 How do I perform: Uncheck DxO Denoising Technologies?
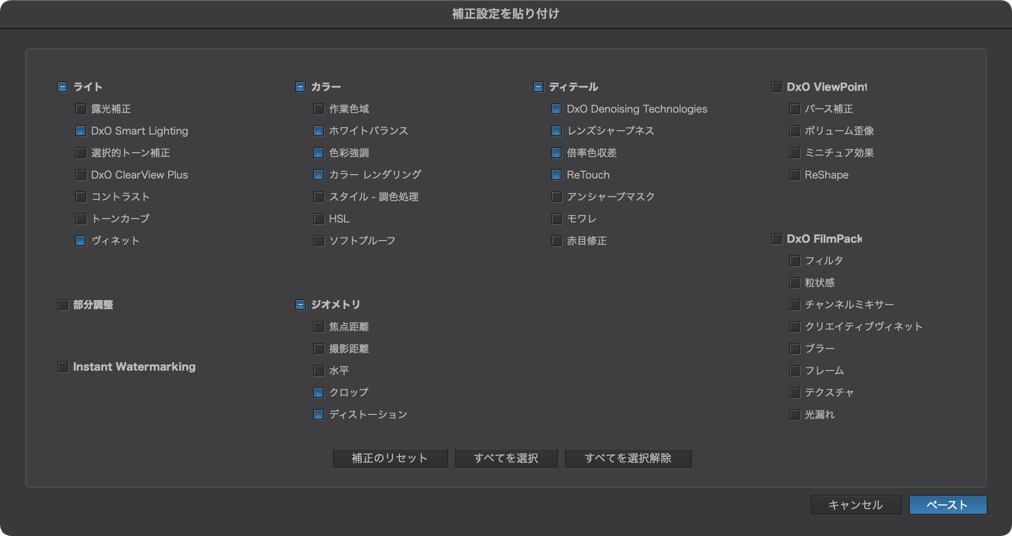tap(556, 109)
